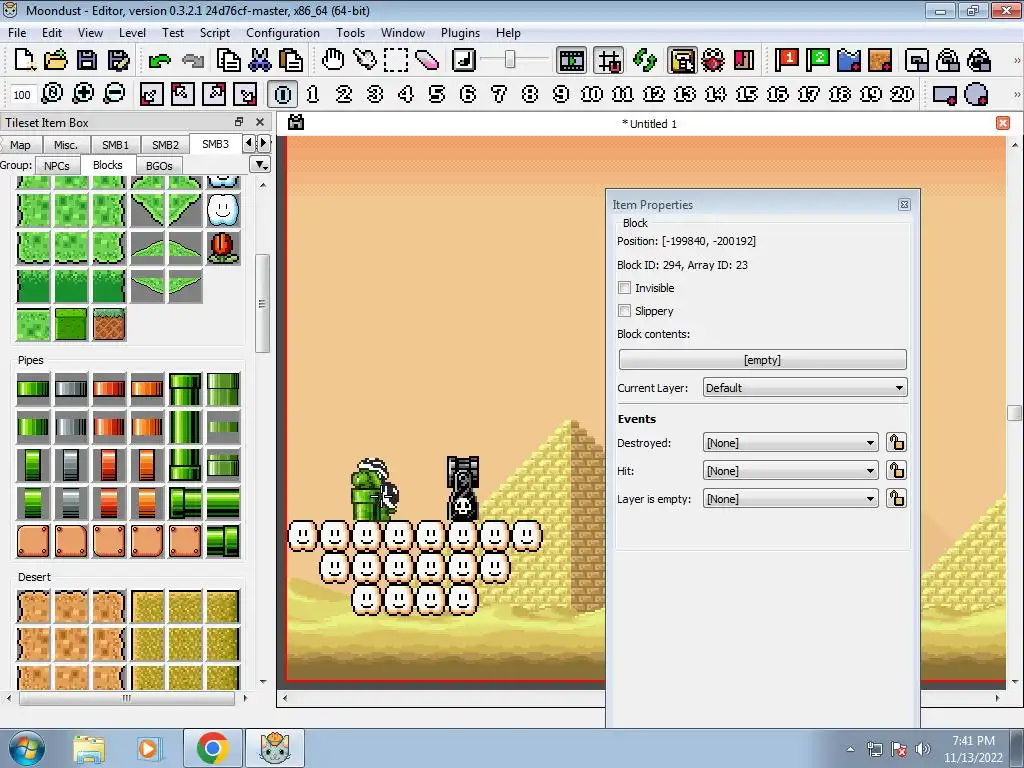Click the button beside Destroyed event
The height and width of the screenshot is (768, 1024).
pyautogui.click(x=896, y=443)
